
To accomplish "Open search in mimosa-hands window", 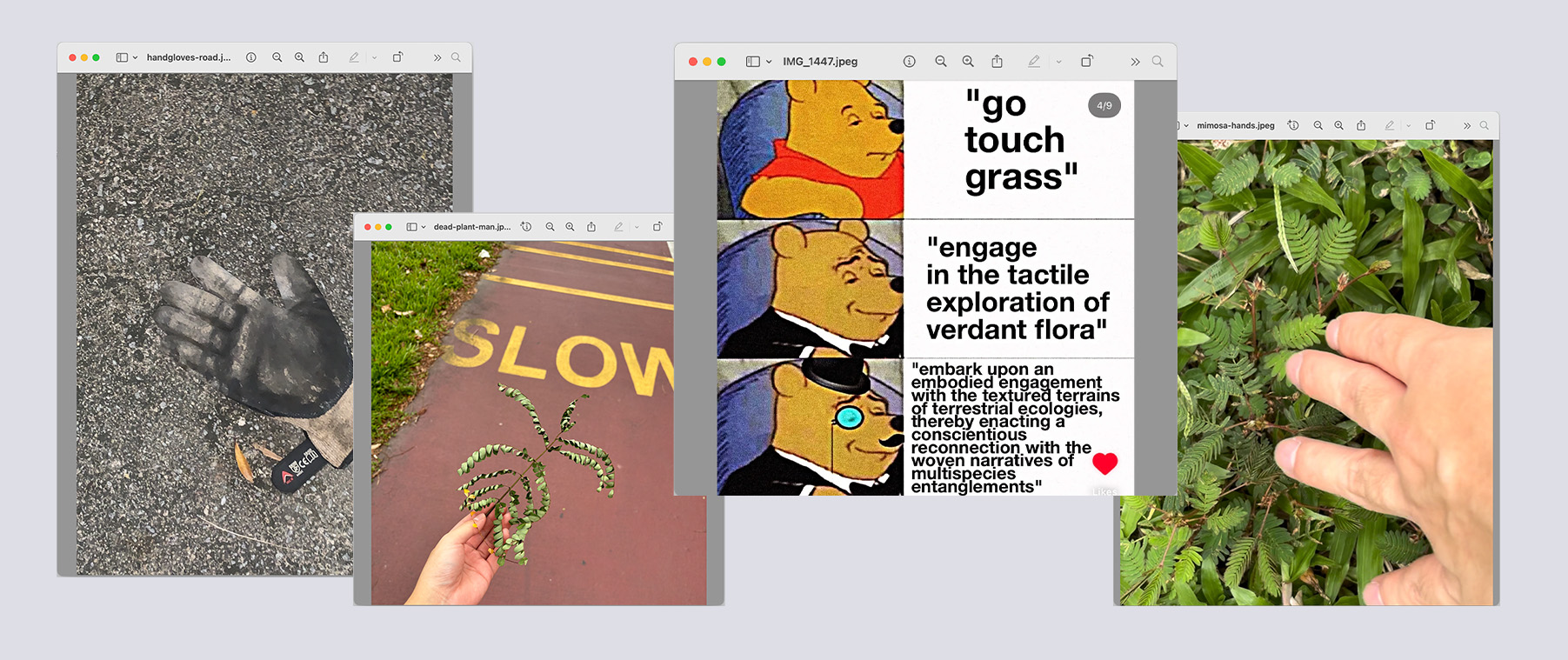I will click(1485, 125).
